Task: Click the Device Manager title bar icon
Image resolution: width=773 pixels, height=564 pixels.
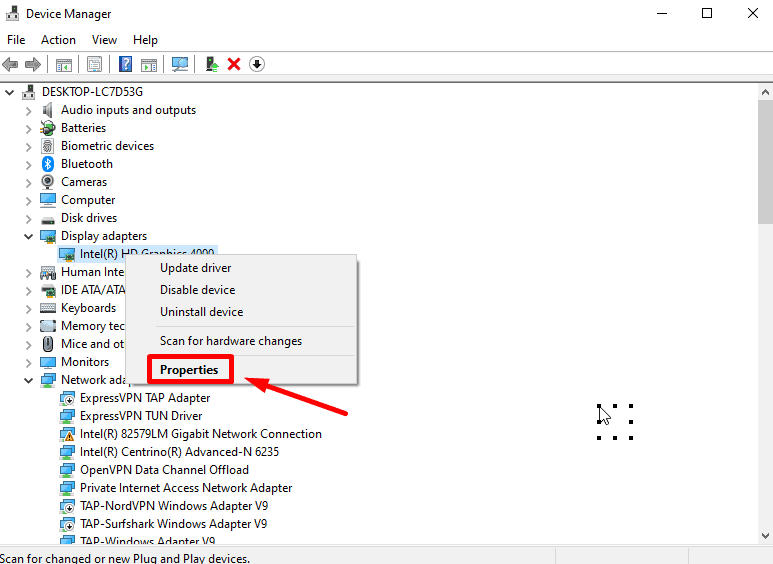Action: pos(12,13)
